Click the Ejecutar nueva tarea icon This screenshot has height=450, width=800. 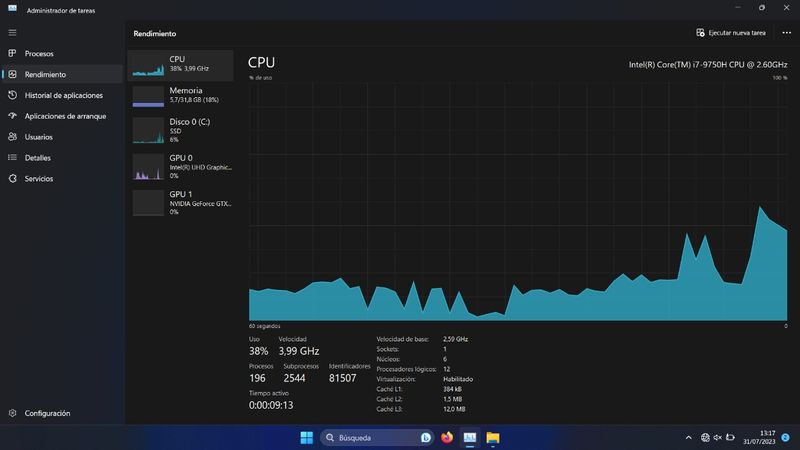point(700,33)
